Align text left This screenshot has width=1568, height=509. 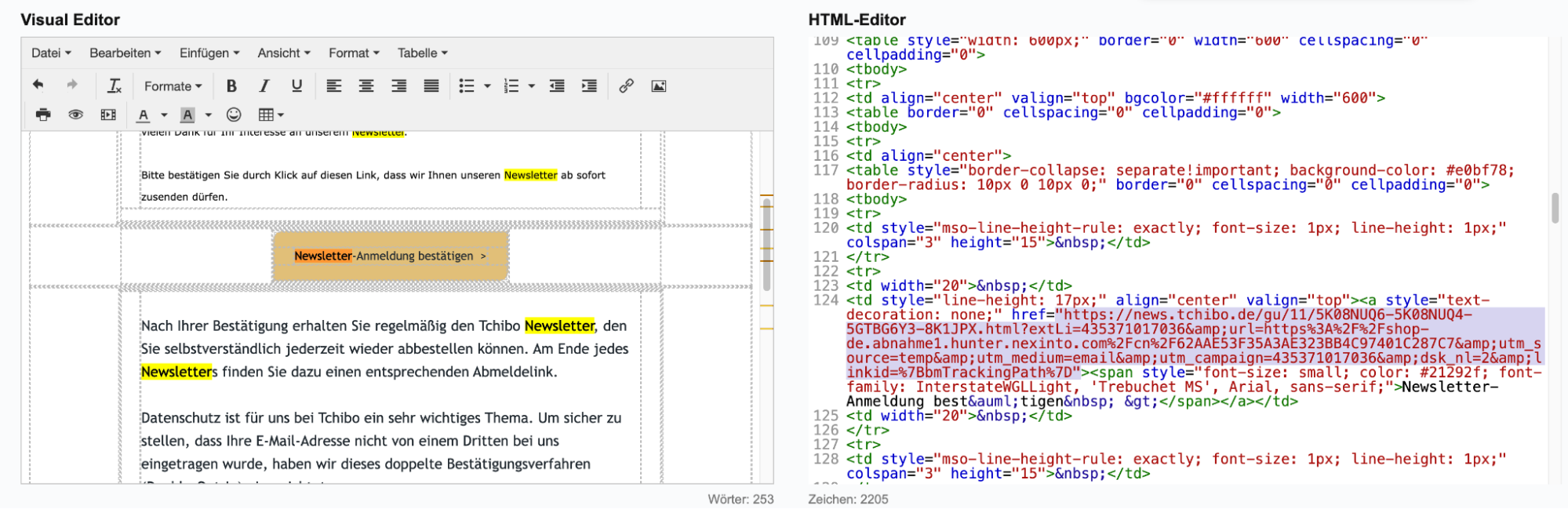click(x=334, y=85)
